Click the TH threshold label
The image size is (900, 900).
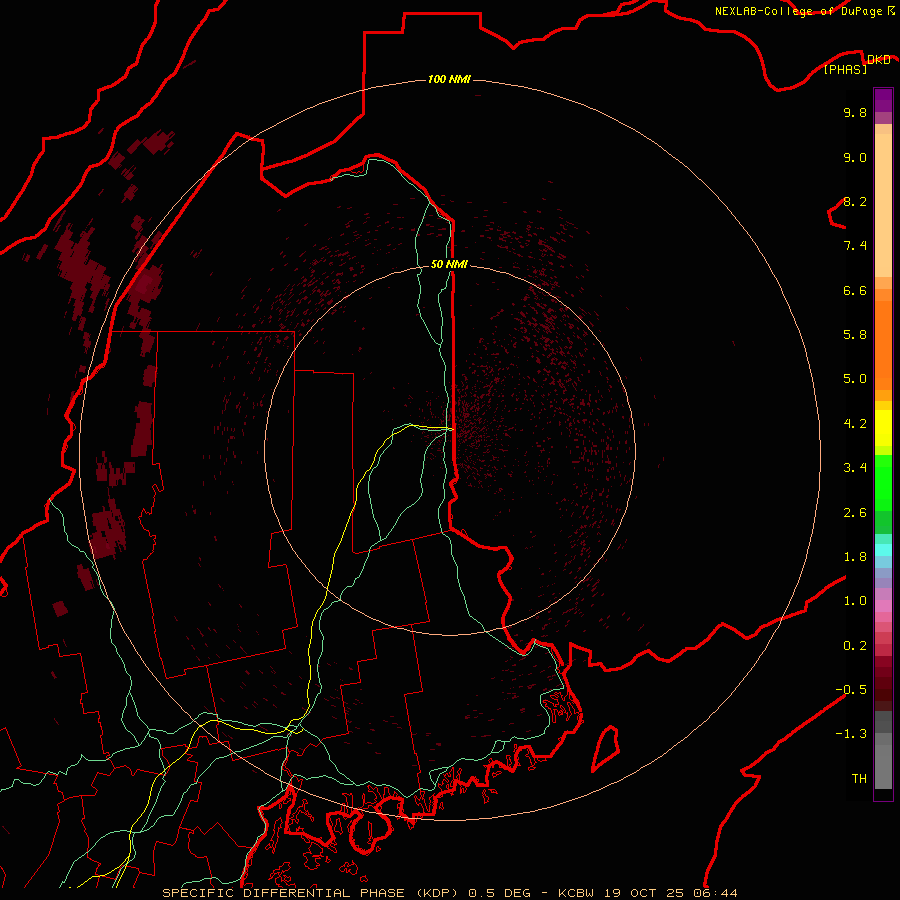859,779
